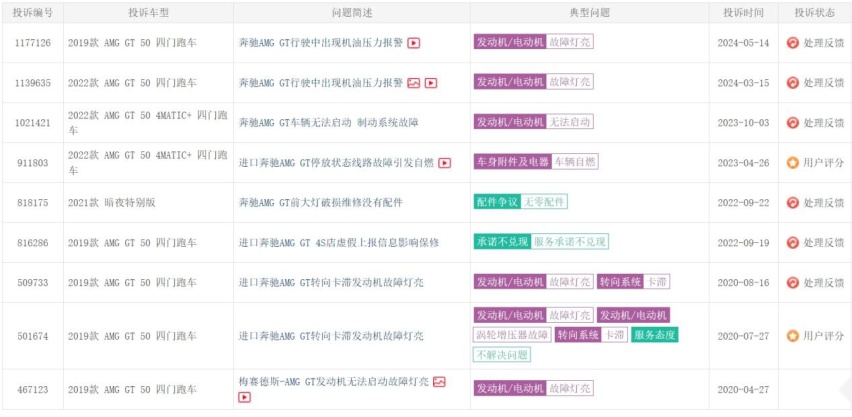Click 用户评分 star icon for 2020-07-27
This screenshot has width=852, height=417.
click(792, 336)
